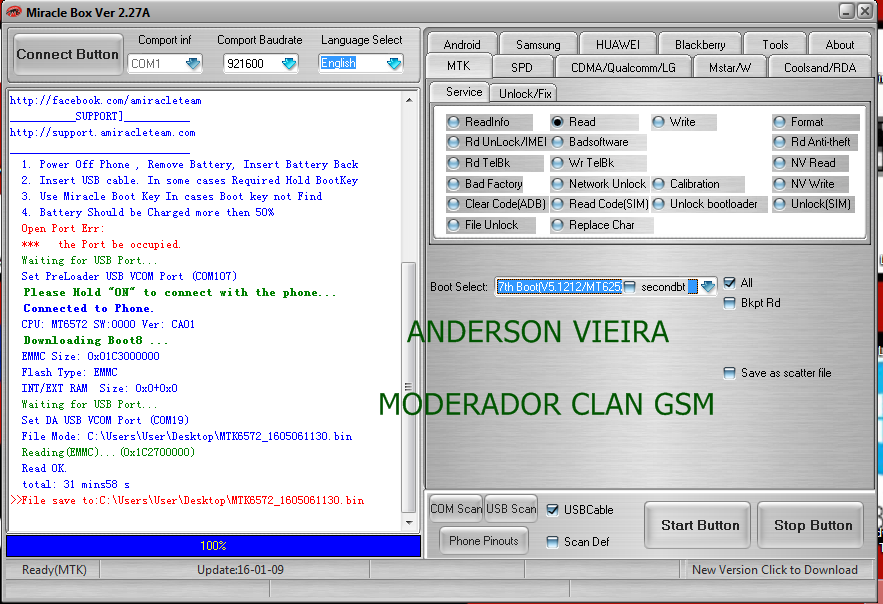Open the HUAWEI tab
Screen dimensions: 883x604
coord(618,44)
